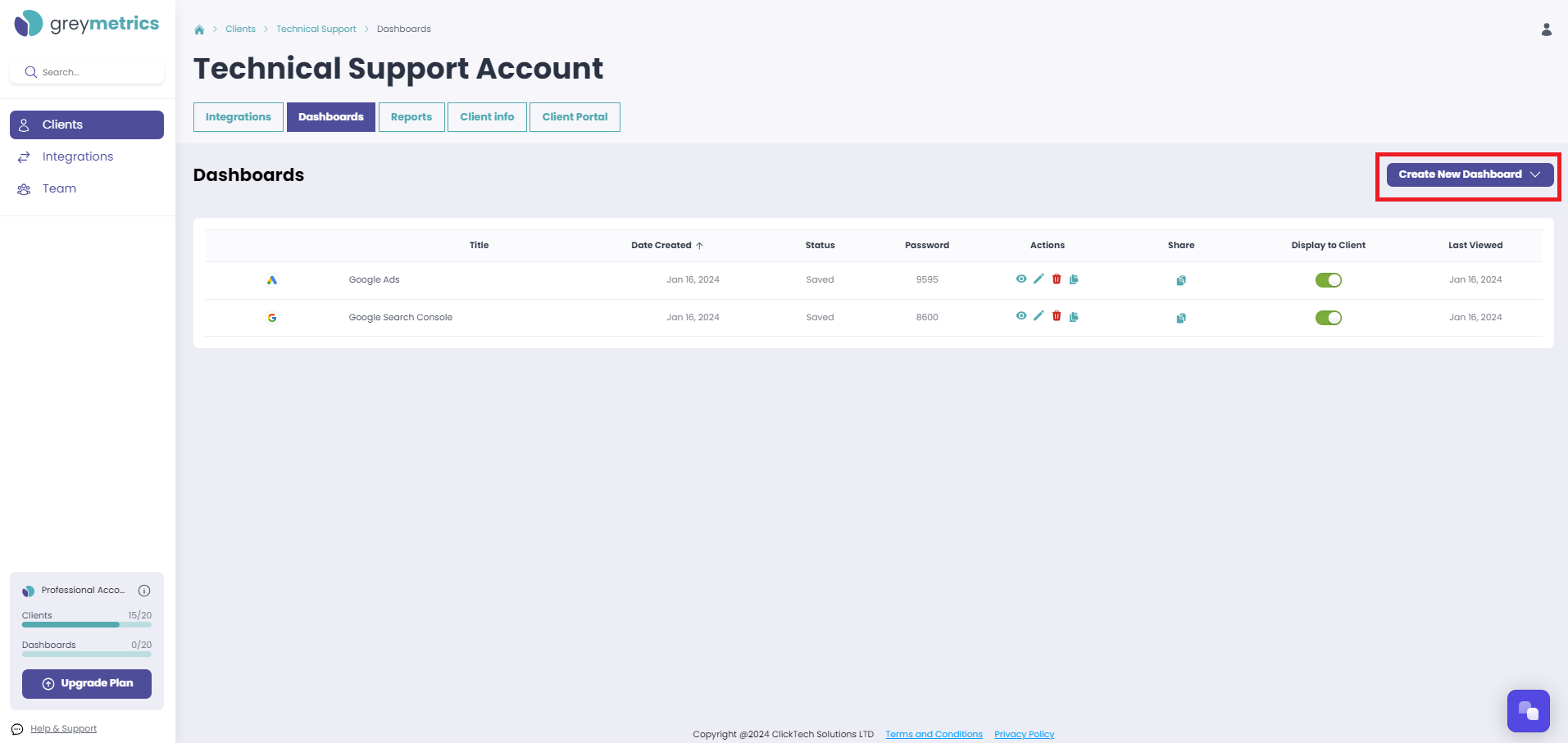Delete the Google Search Console dashboard
This screenshot has height=743, width=1568.
(x=1057, y=316)
